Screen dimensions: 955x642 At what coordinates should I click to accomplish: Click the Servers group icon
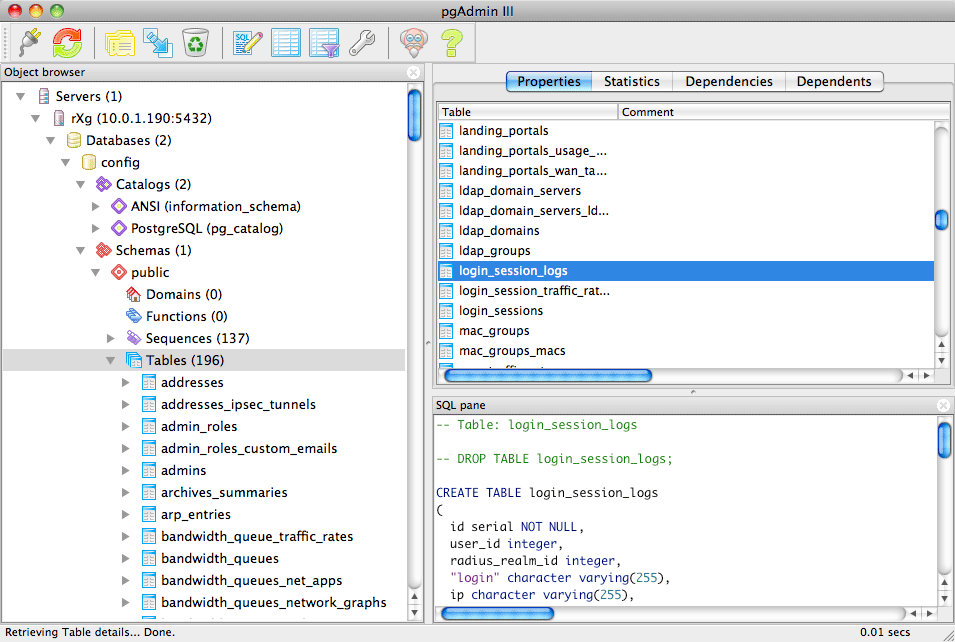[43, 96]
